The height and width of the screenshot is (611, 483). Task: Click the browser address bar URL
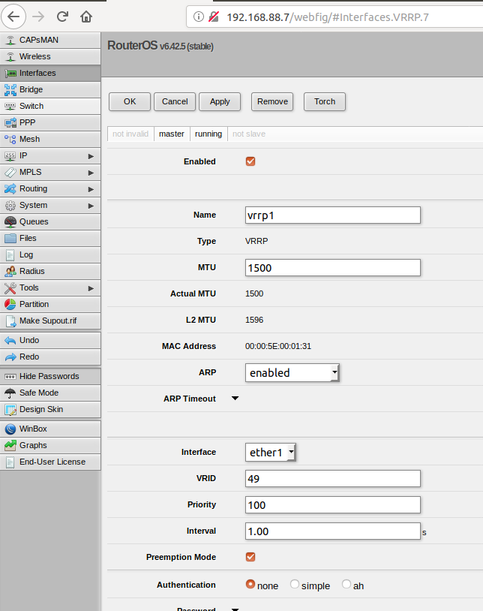pos(328,17)
